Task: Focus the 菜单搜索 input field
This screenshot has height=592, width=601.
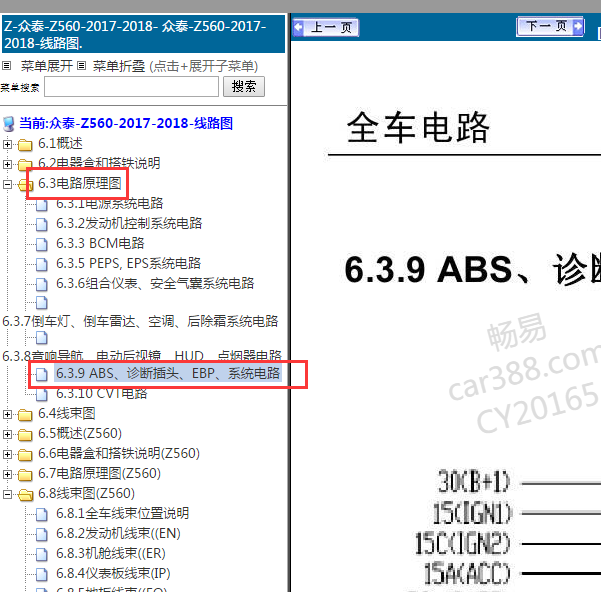Action: tap(131, 87)
